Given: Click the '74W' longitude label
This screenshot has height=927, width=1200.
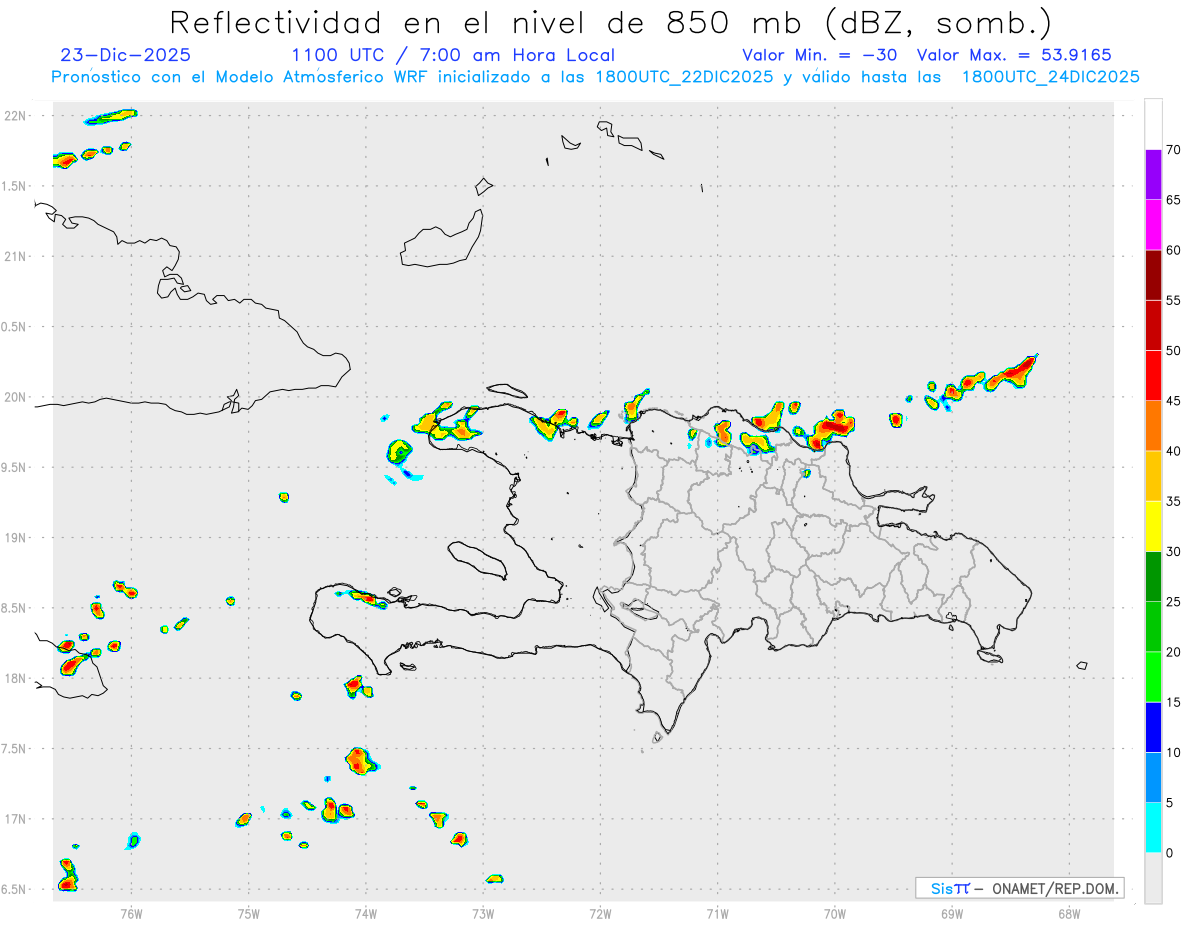Looking at the screenshot, I should click(x=366, y=913).
